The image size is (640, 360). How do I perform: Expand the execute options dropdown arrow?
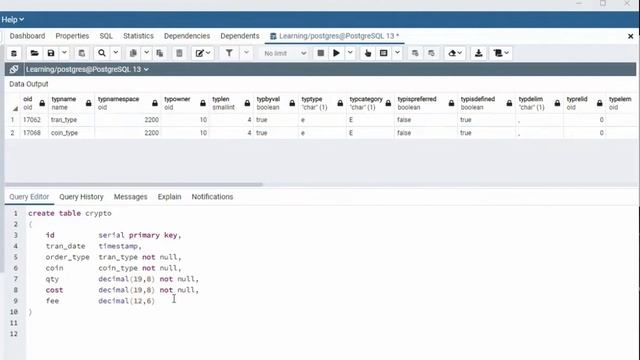click(x=350, y=53)
